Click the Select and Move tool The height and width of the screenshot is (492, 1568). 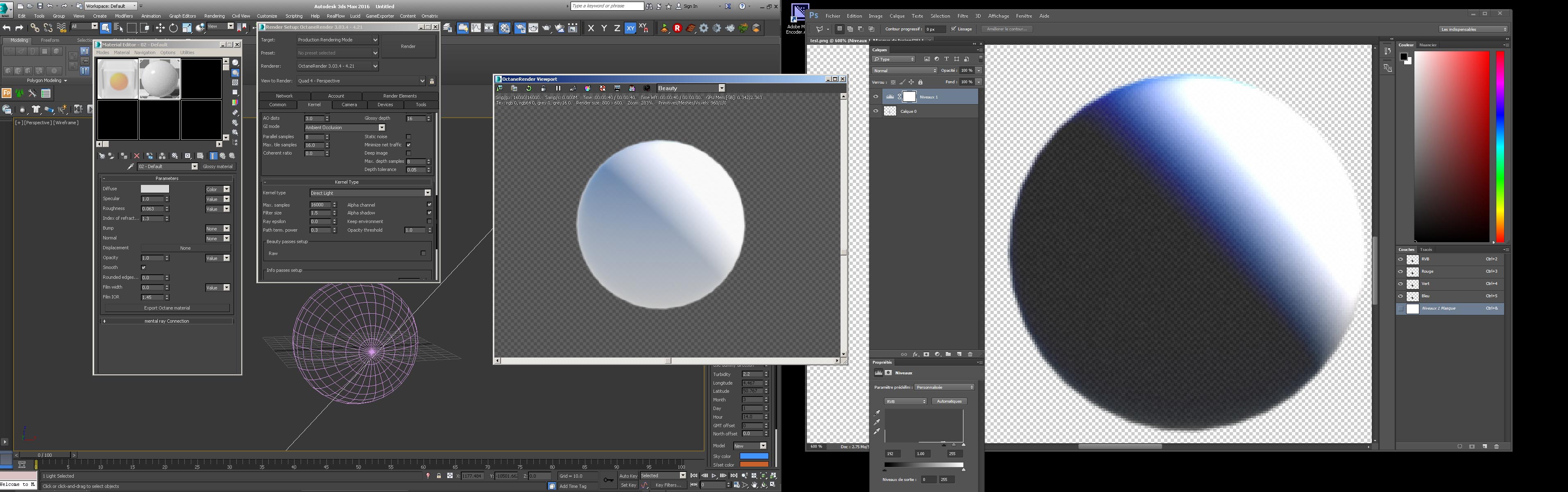point(160,28)
